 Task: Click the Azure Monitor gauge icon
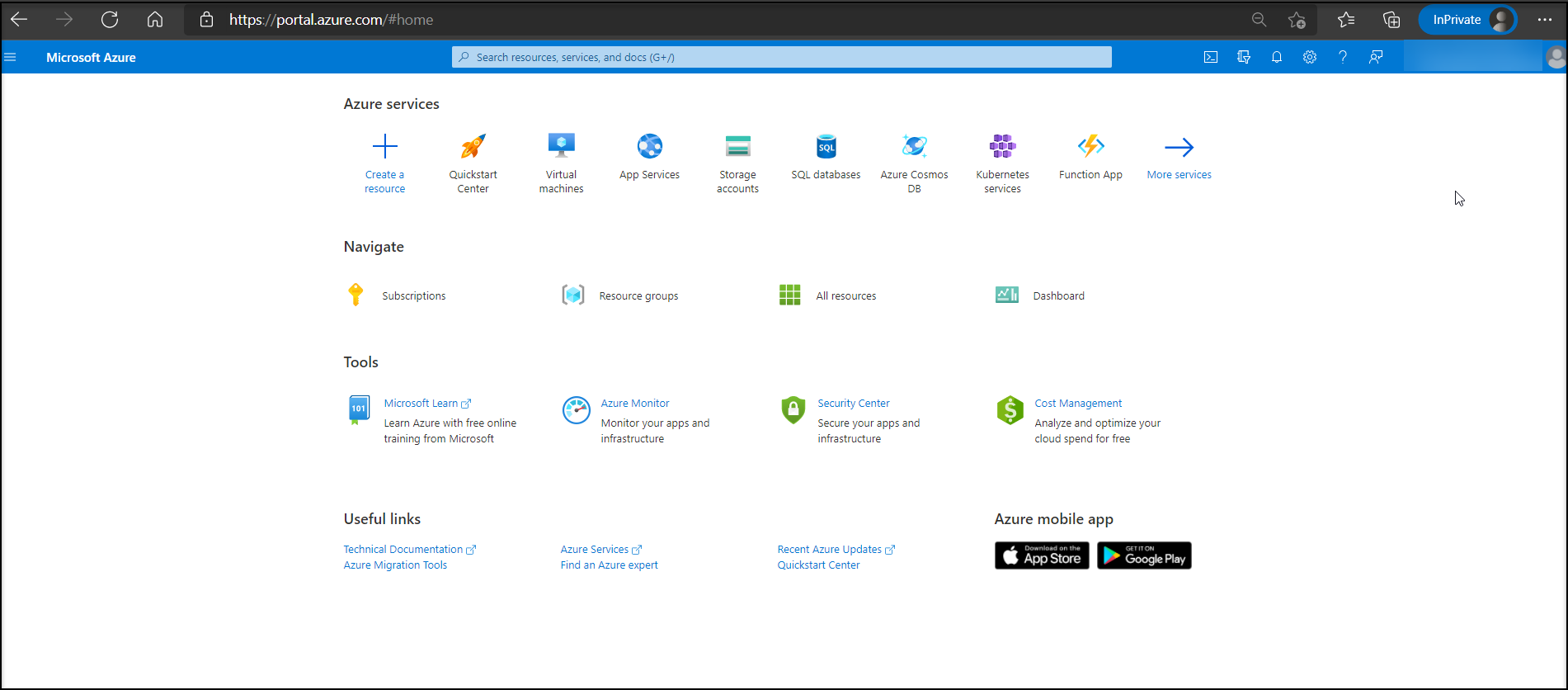click(576, 409)
